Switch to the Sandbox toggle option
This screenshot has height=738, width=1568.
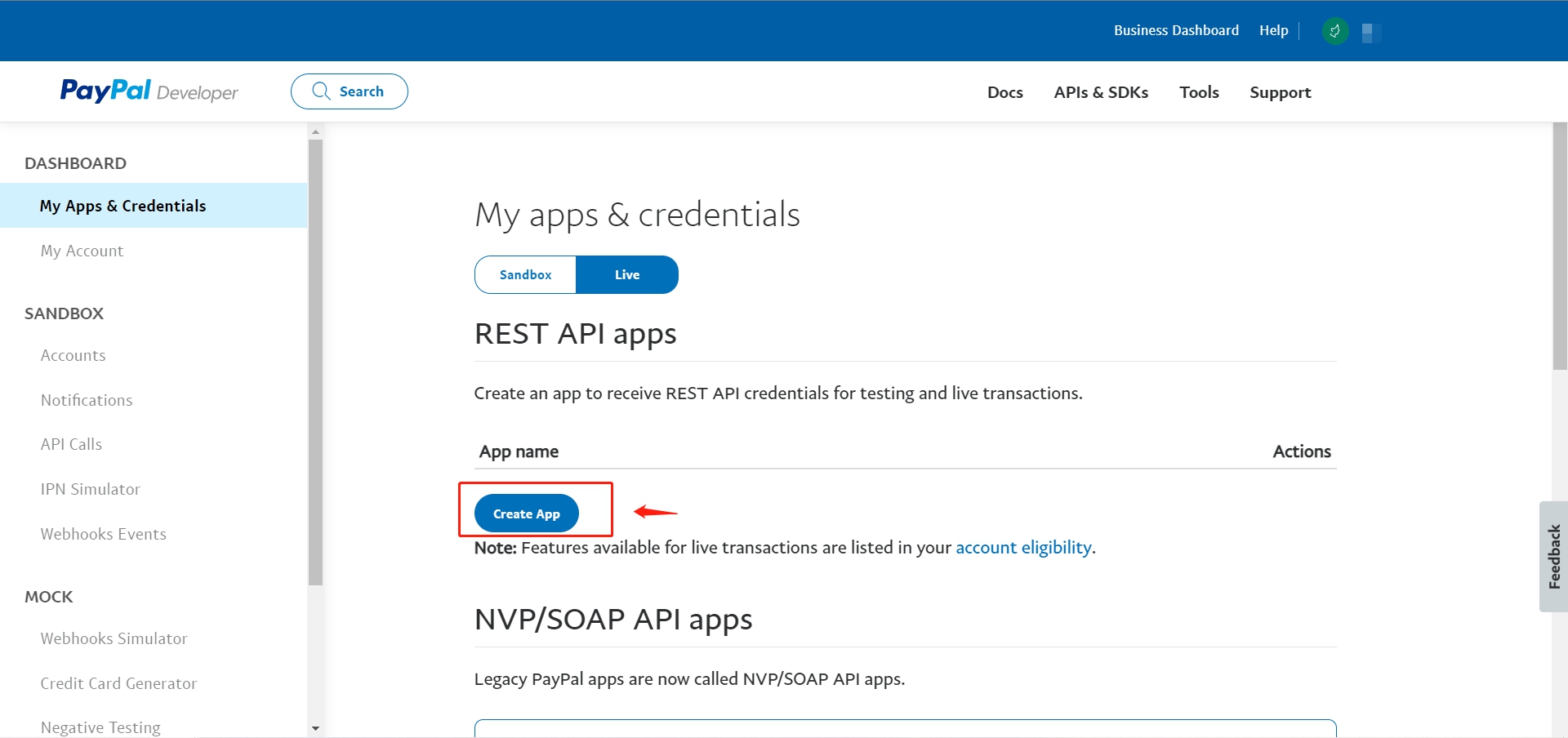(525, 275)
